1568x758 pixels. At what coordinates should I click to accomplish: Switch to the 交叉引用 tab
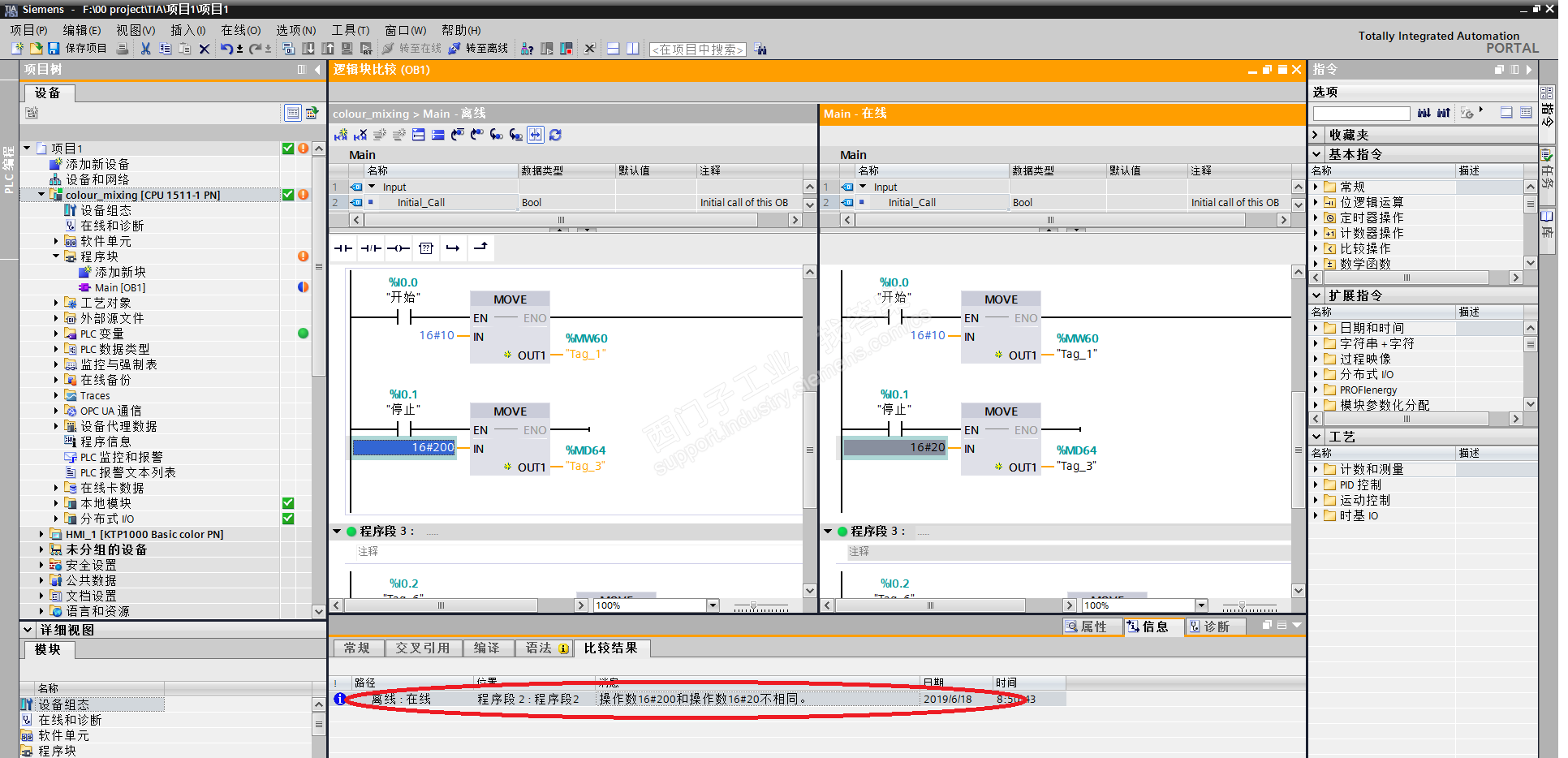pyautogui.click(x=422, y=648)
